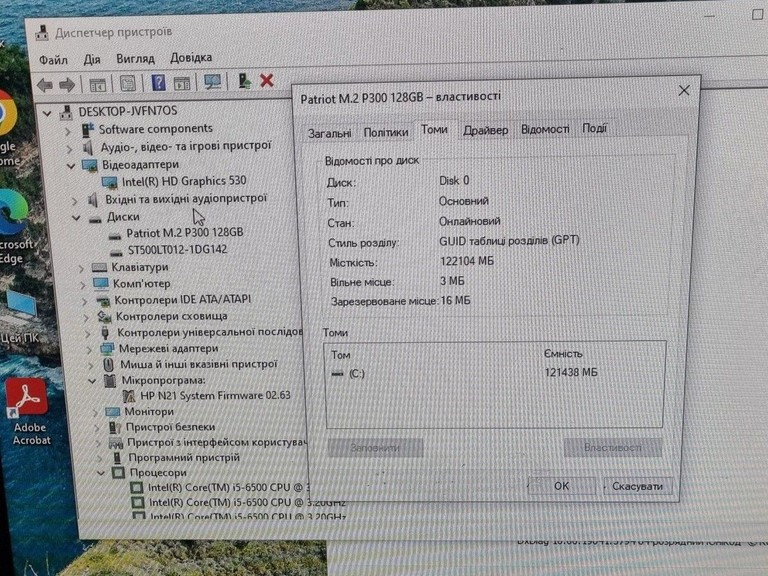Select Контролери сховища tree item
This screenshot has width=768, height=576.
[x=171, y=316]
